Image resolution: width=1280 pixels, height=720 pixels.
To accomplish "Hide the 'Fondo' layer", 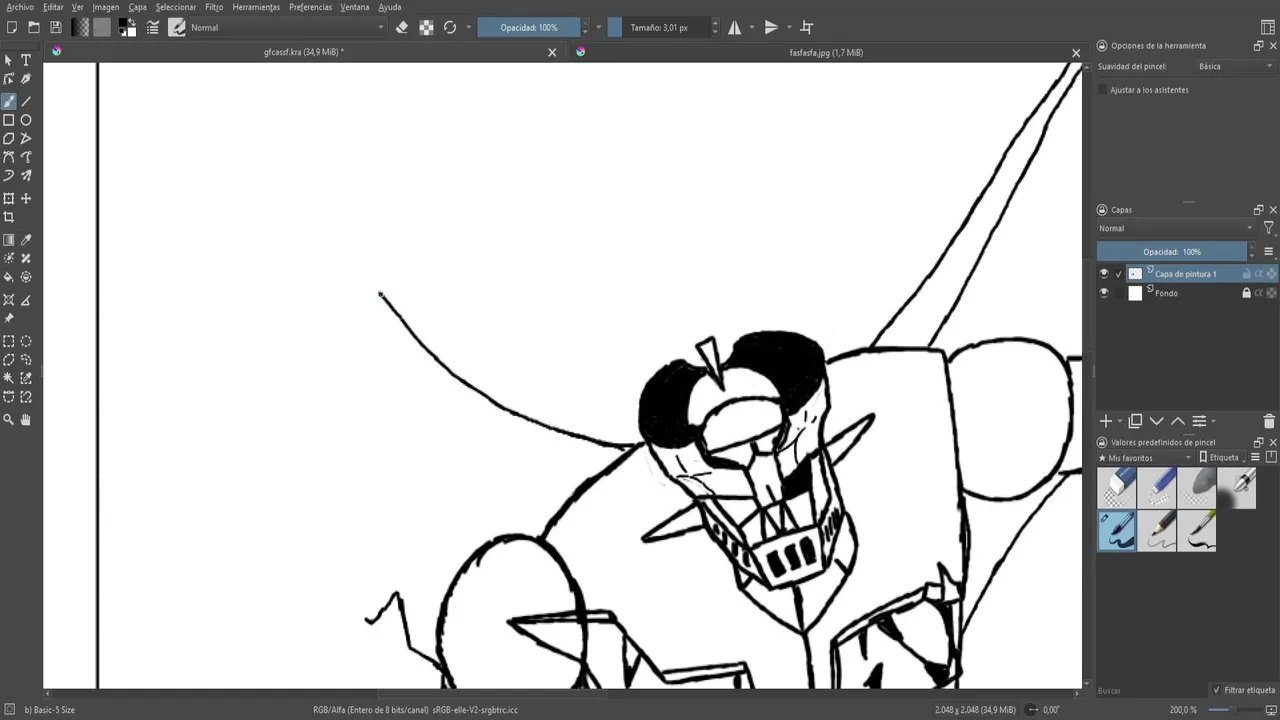I will 1104,293.
